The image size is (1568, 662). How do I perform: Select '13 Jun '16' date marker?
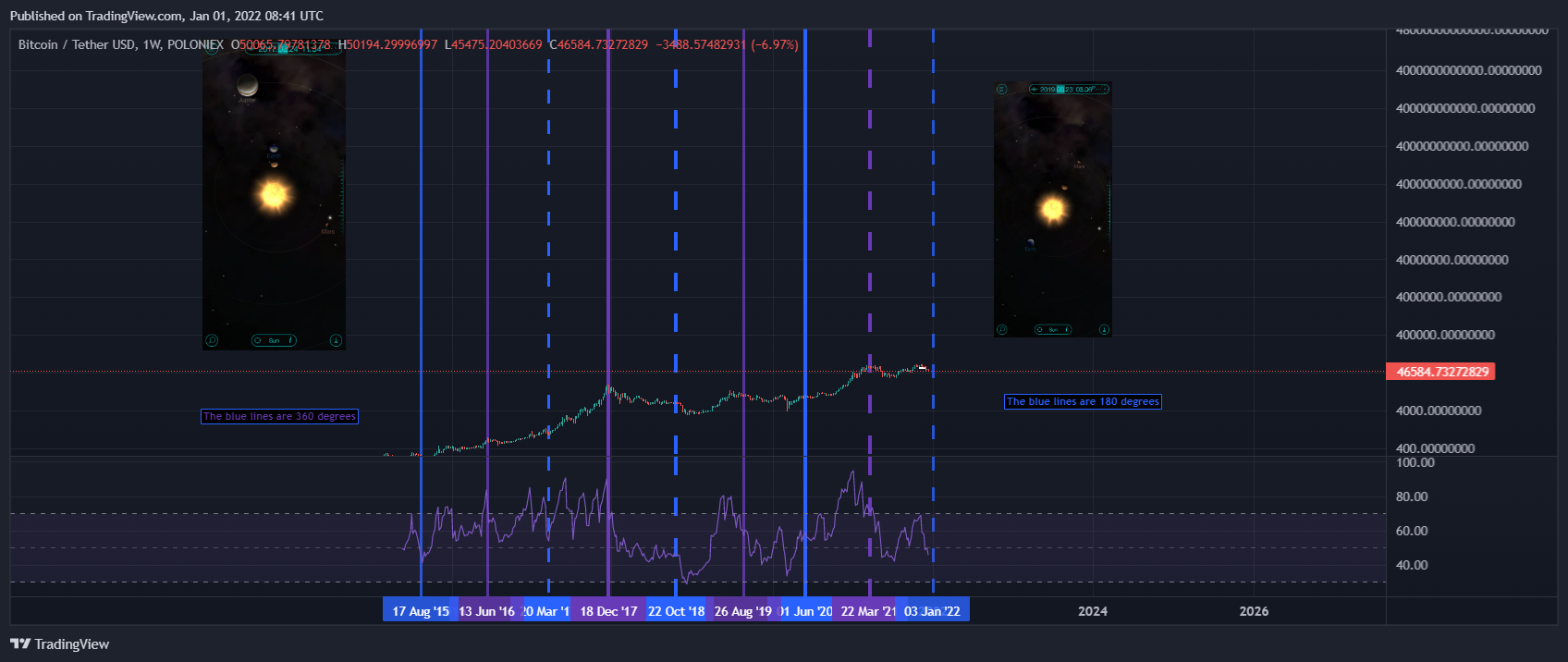pos(486,610)
